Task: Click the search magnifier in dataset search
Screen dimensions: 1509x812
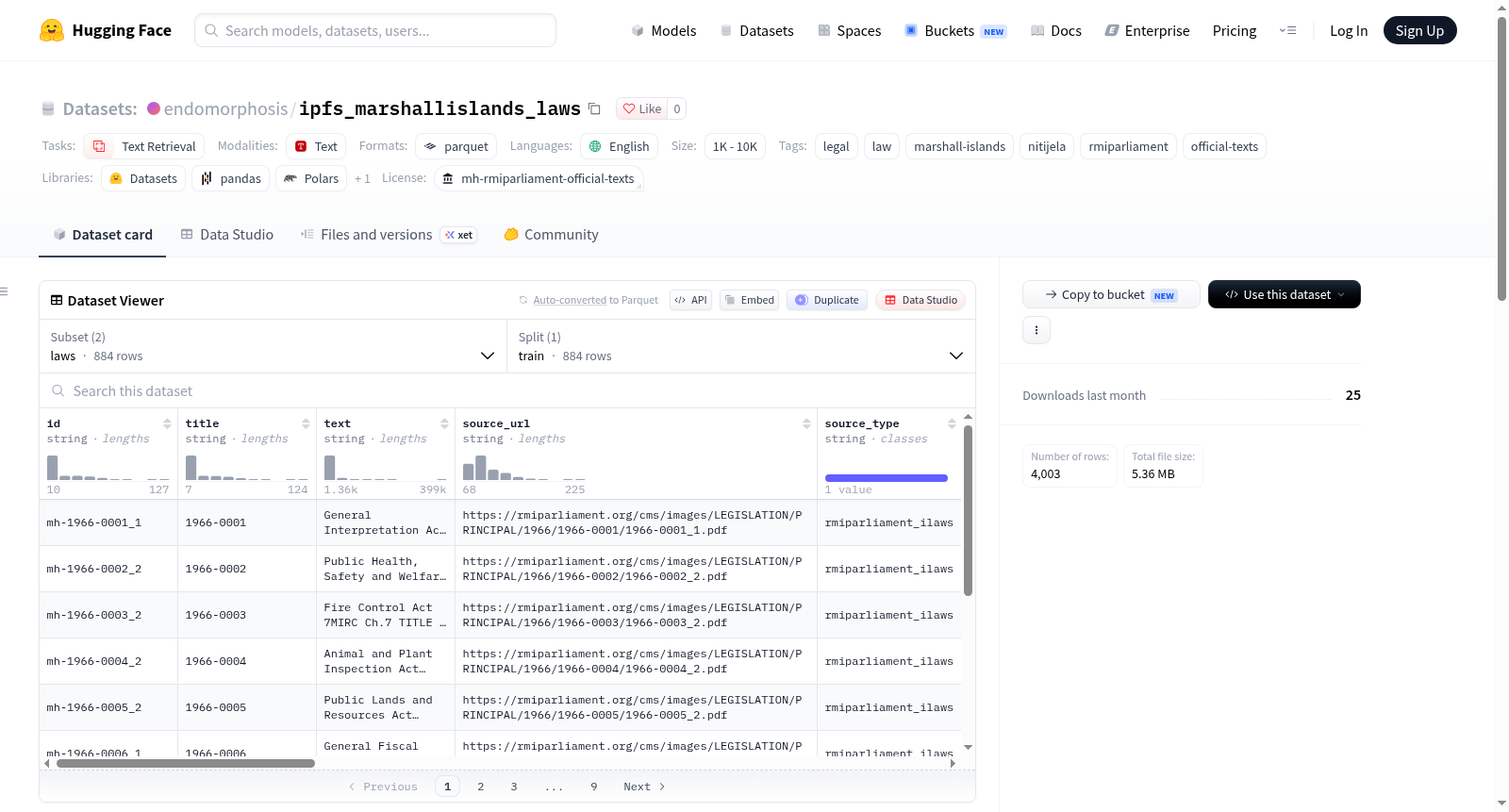Action: (x=58, y=390)
